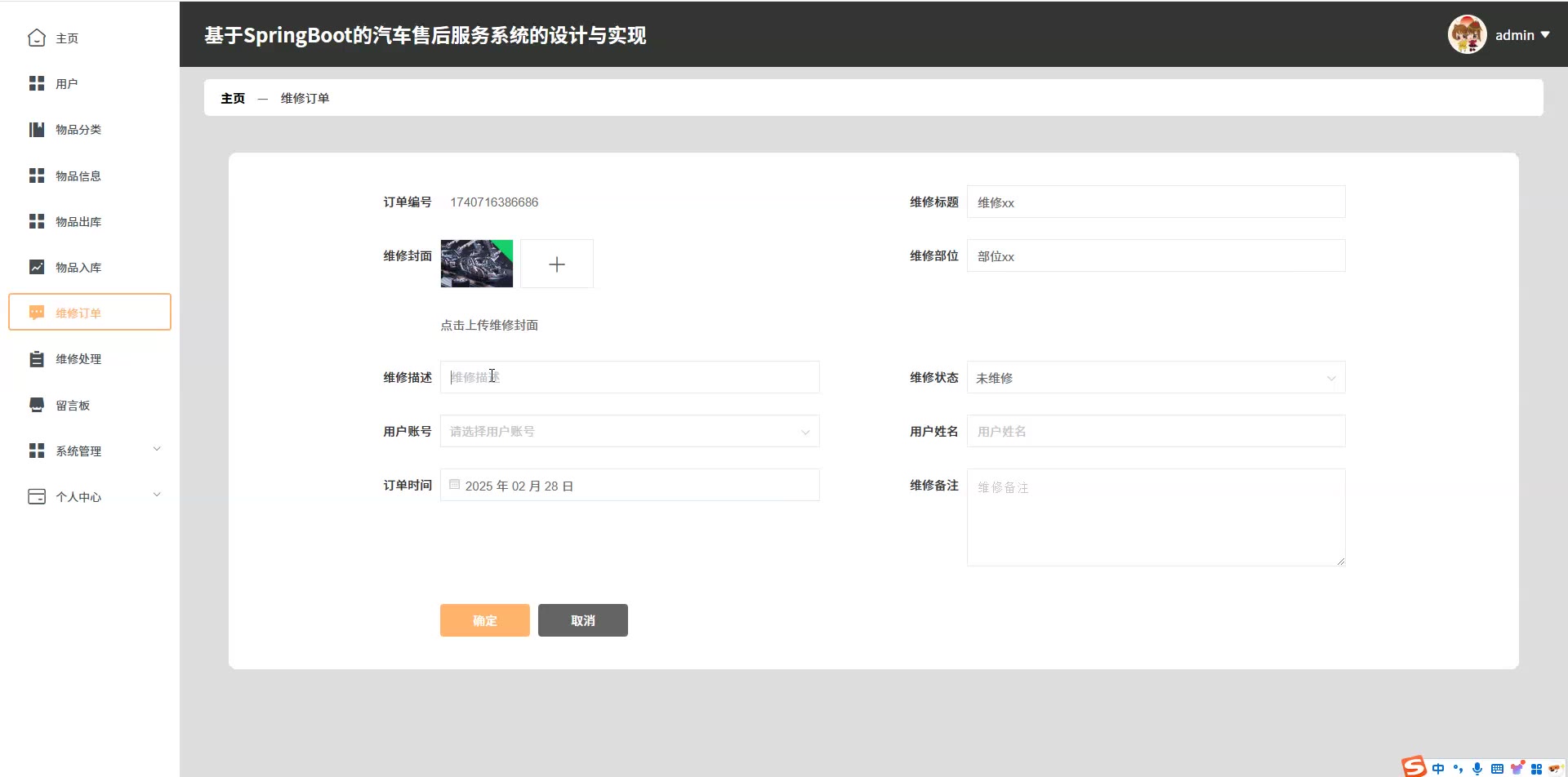Click the 留言板 icon in sidebar

coord(37,405)
